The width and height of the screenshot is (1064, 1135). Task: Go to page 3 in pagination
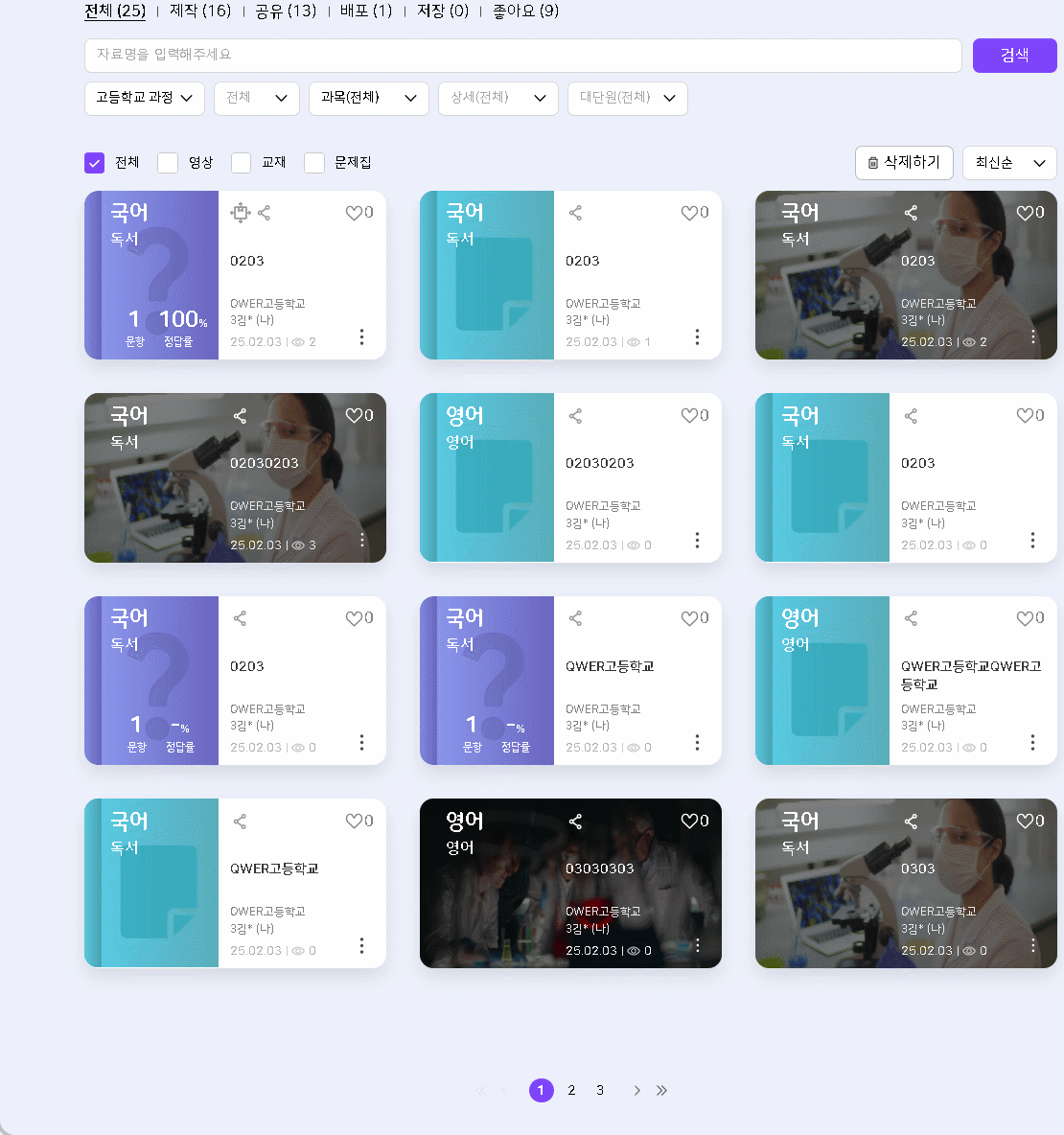coord(600,1091)
